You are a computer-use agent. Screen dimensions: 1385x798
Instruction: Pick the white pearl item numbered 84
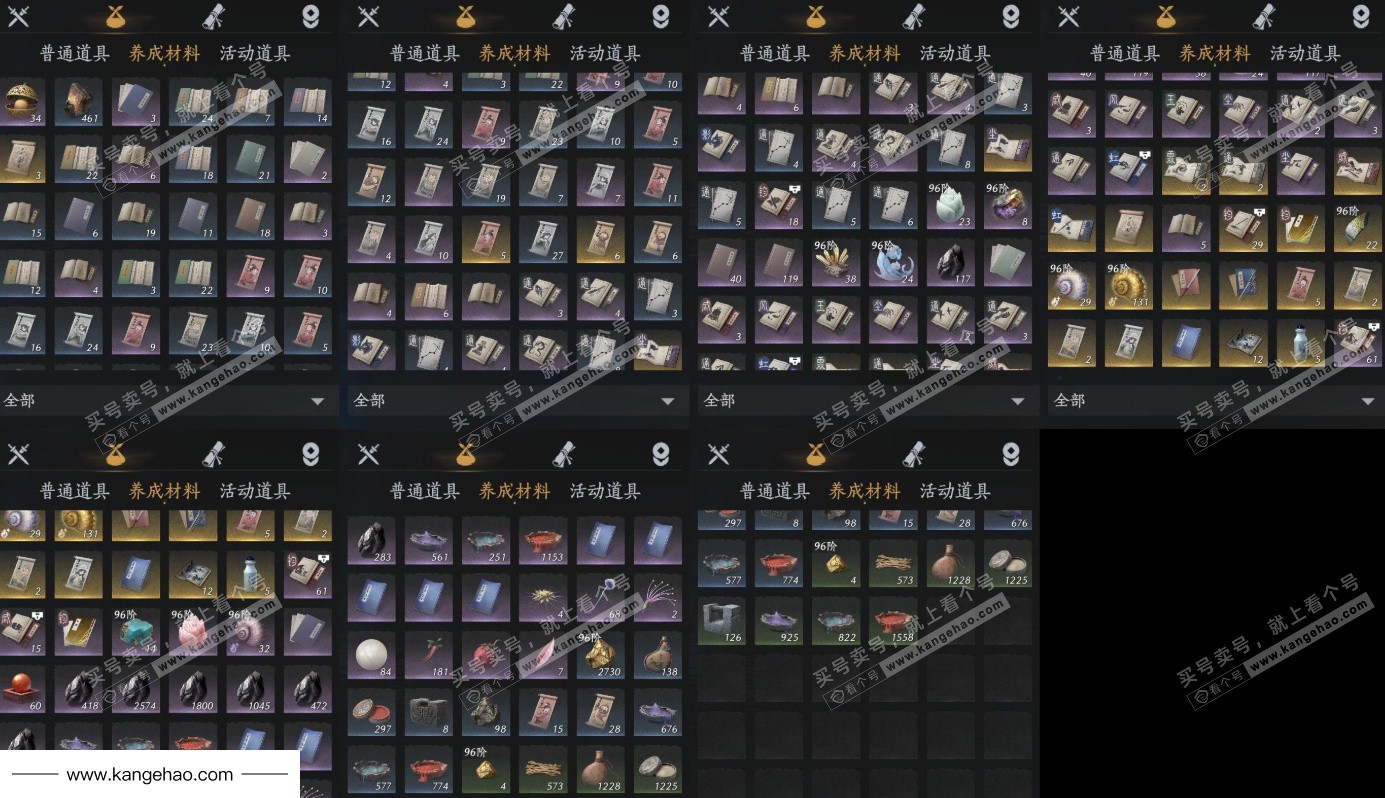[x=371, y=655]
